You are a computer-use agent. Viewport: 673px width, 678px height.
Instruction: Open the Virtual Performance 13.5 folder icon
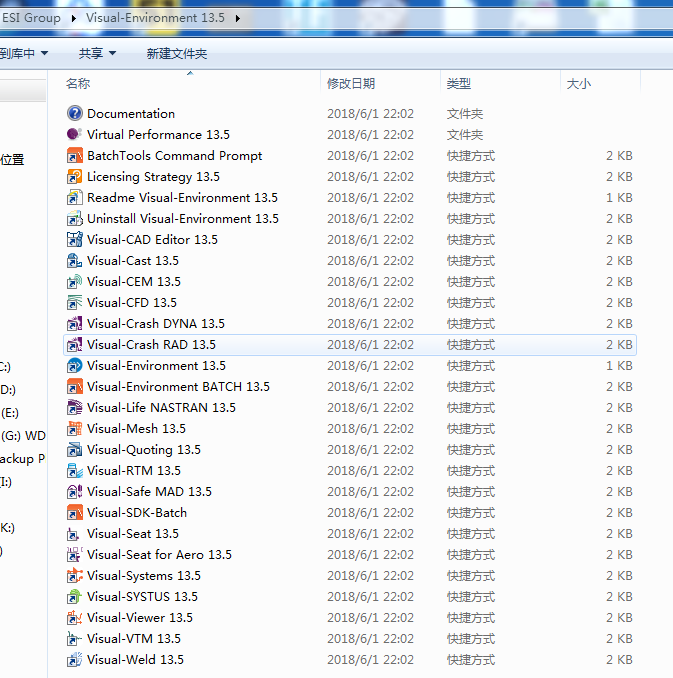pyautogui.click(x=74, y=134)
